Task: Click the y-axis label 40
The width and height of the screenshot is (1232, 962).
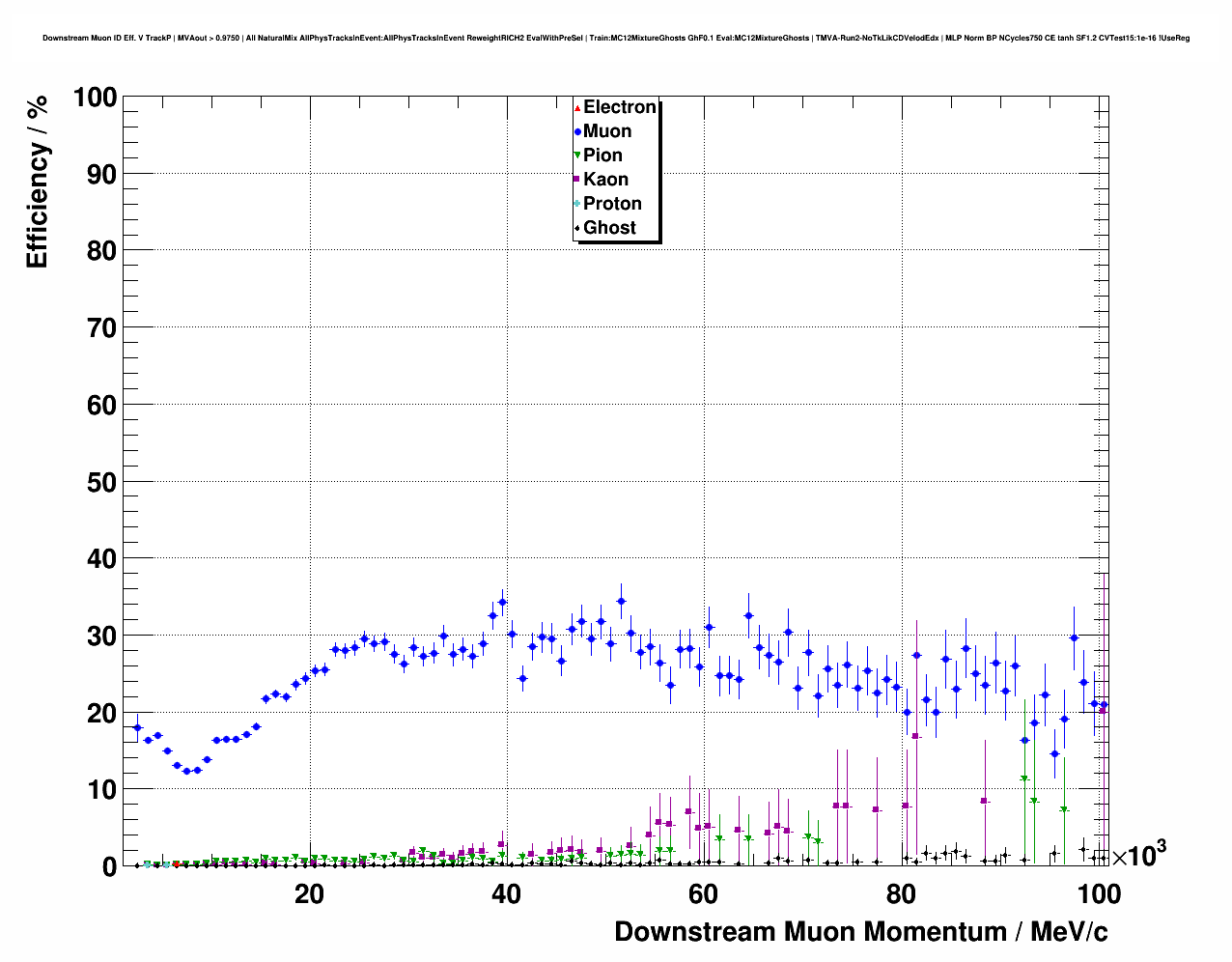Action: (101, 559)
